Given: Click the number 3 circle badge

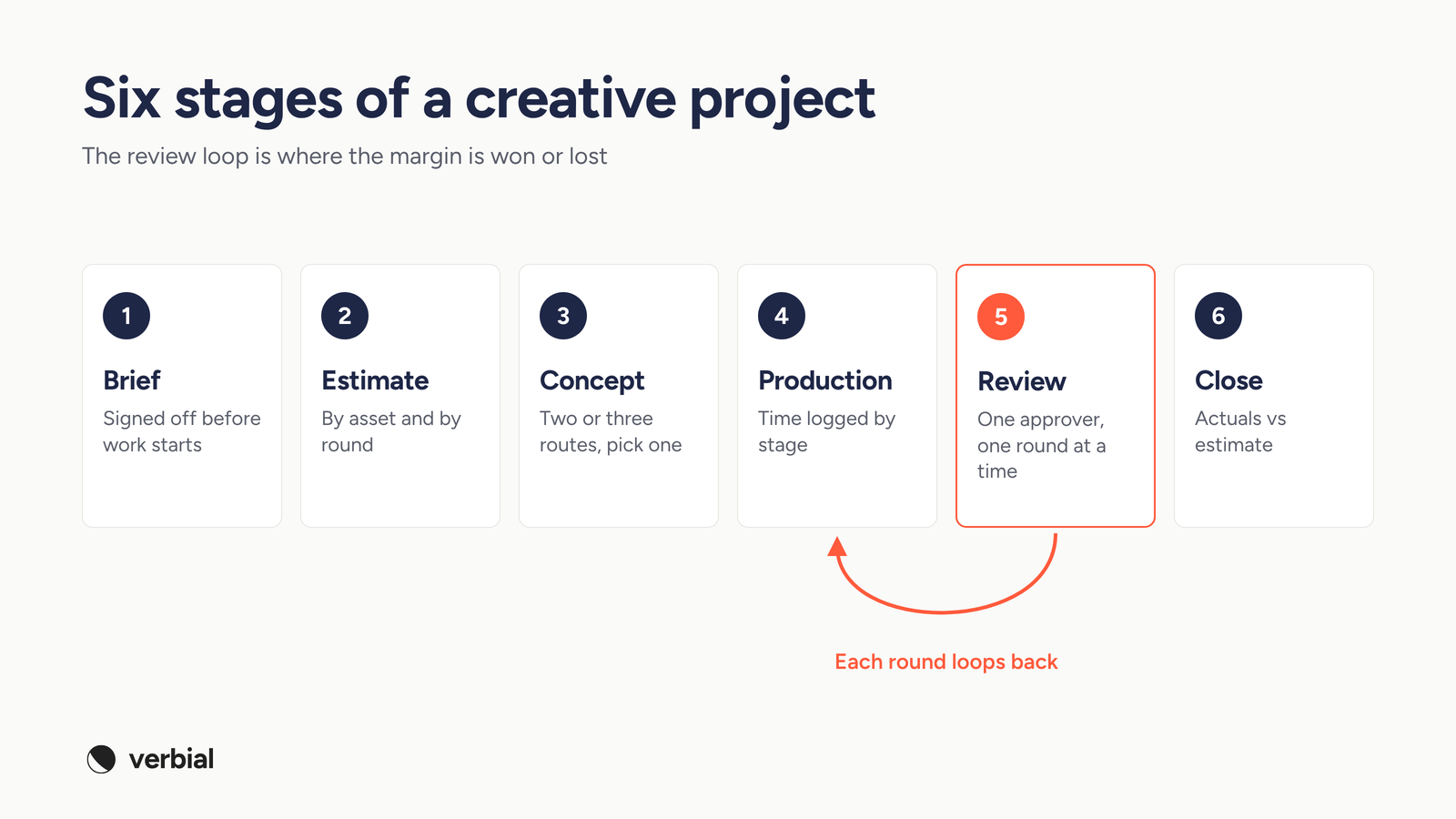Looking at the screenshot, I should point(563,316).
